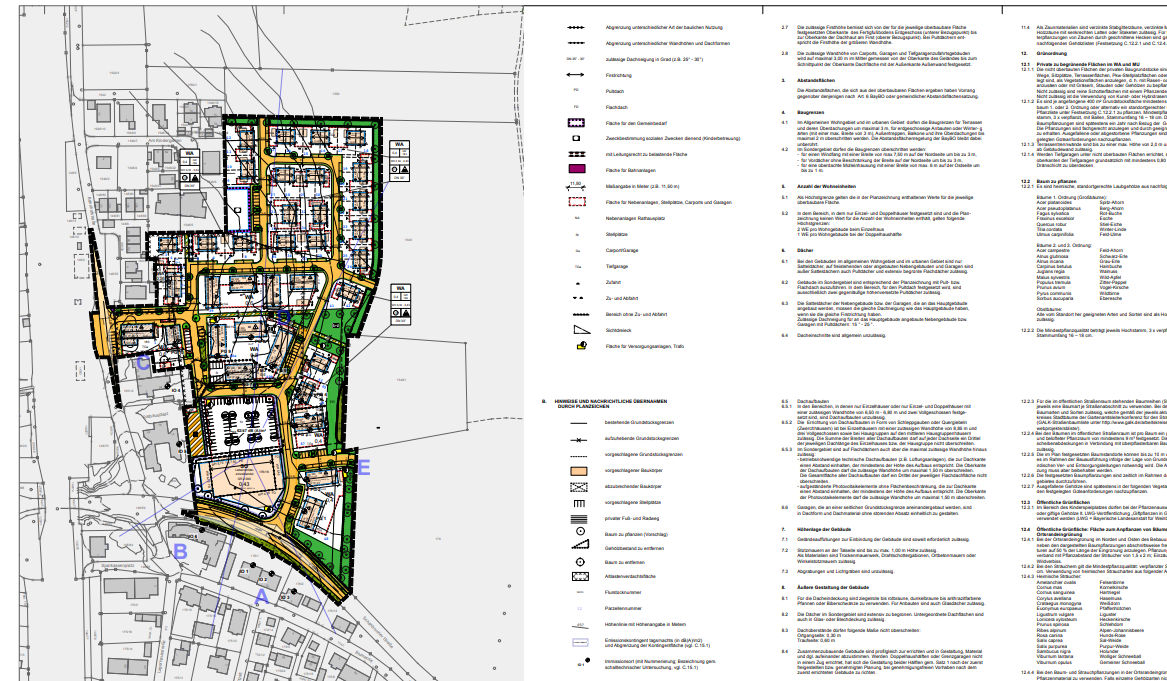The height and width of the screenshot is (681, 1167).
Task: Click the Baum zu pflanzen circle symbol
Action: (x=581, y=533)
